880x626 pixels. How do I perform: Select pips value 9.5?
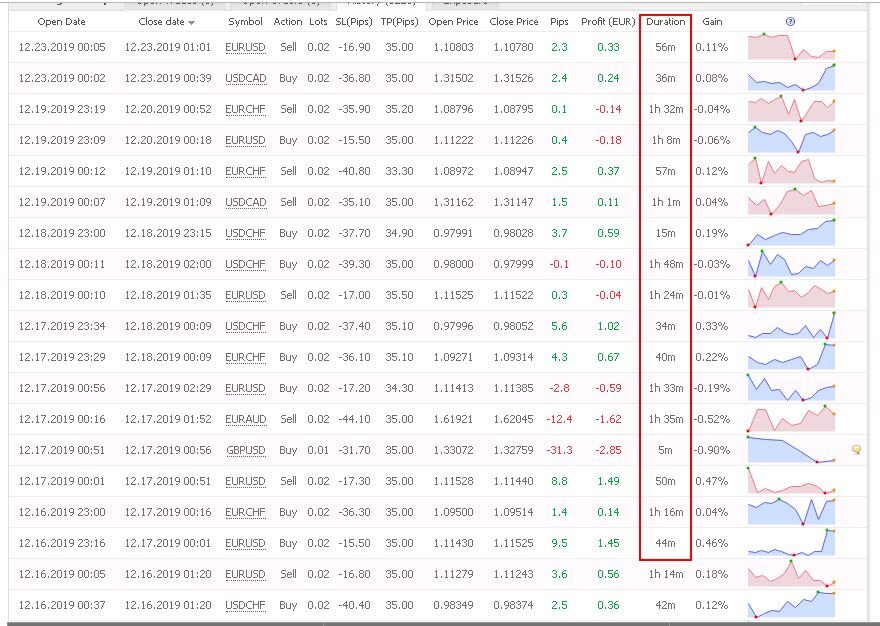click(559, 543)
